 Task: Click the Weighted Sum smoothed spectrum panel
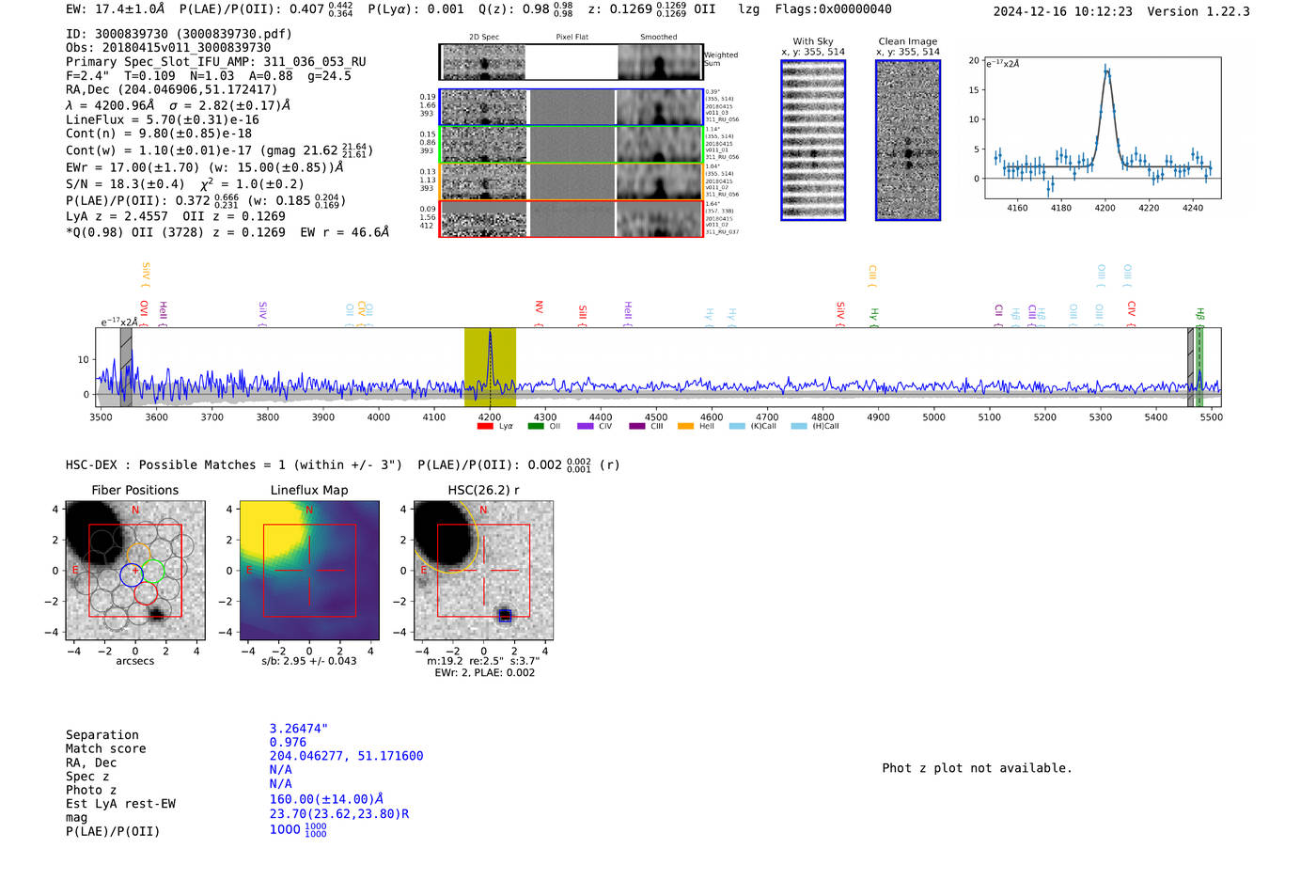pos(660,62)
